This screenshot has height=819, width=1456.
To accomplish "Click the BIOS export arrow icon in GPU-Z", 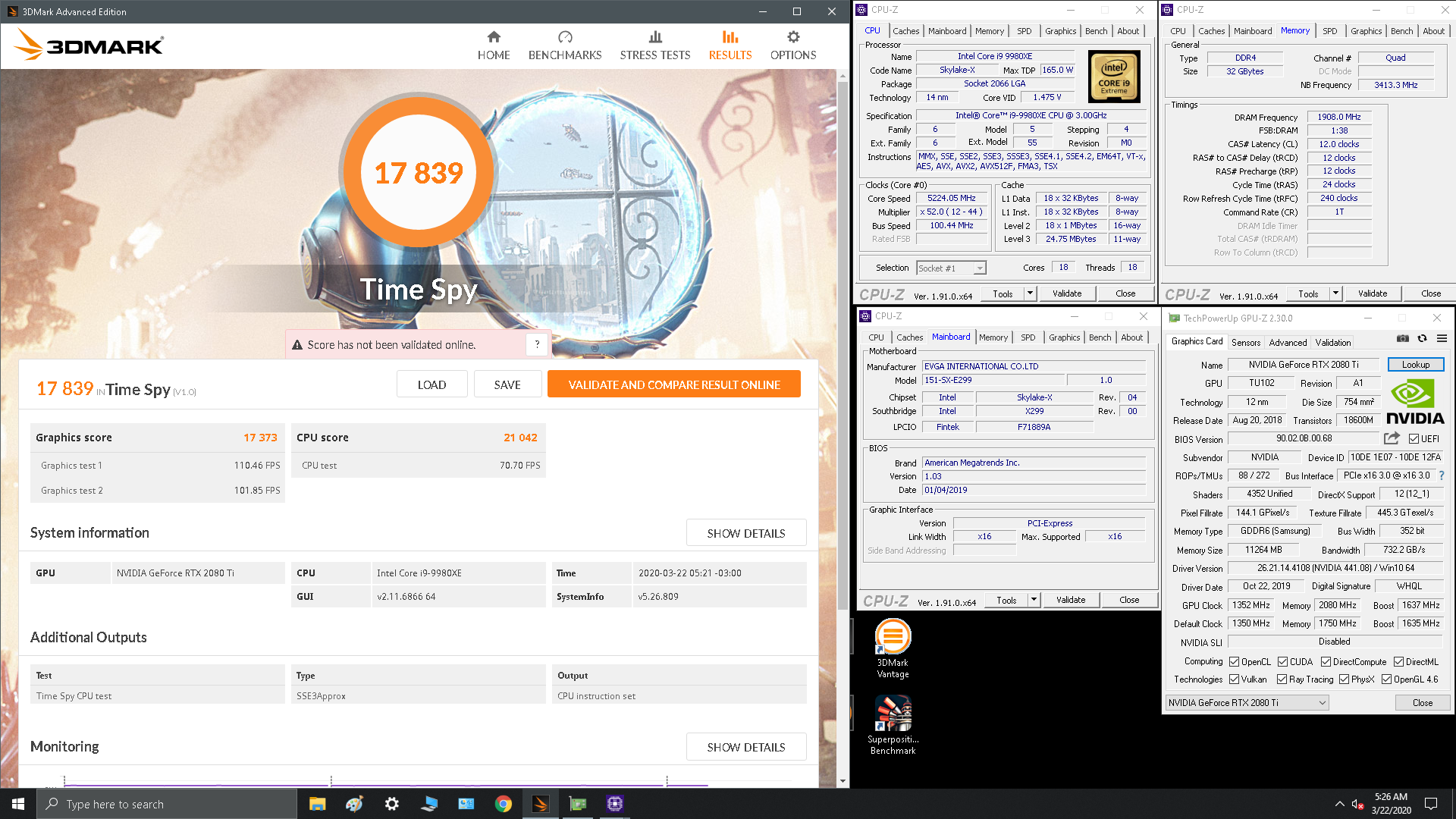I will pyautogui.click(x=1392, y=438).
